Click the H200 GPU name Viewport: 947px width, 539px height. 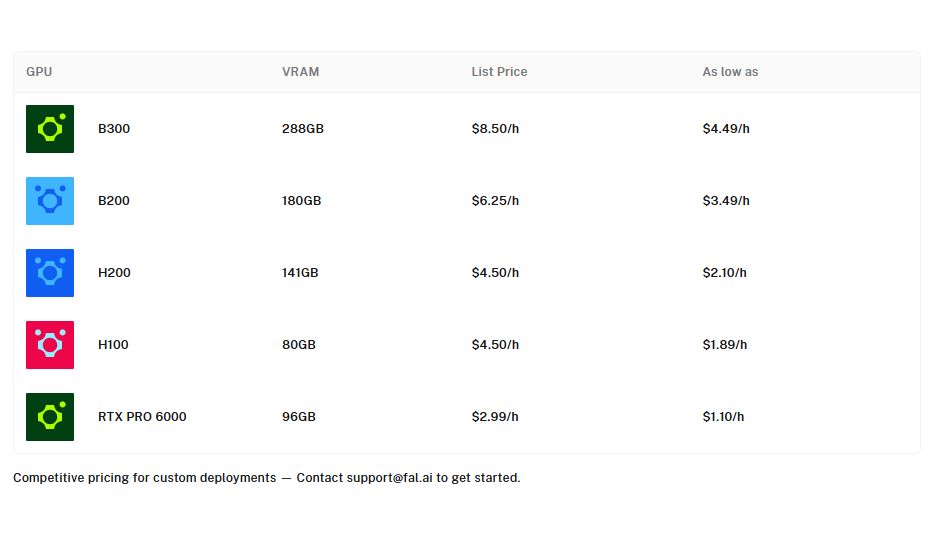114,273
